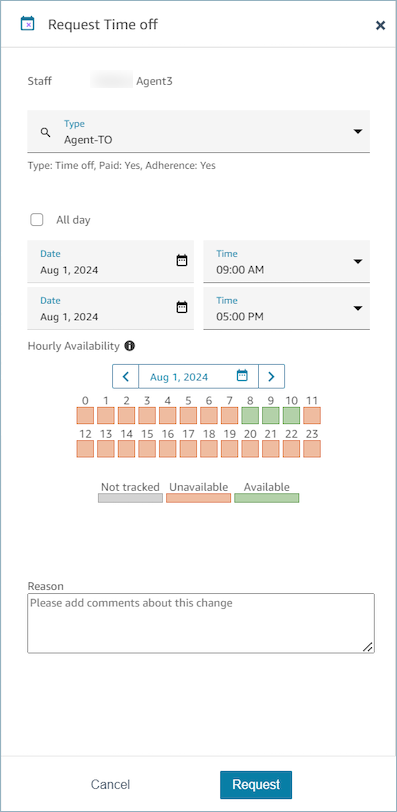Viewport: 397px width, 812px height.
Task: Submit with the Request button
Action: tap(256, 785)
